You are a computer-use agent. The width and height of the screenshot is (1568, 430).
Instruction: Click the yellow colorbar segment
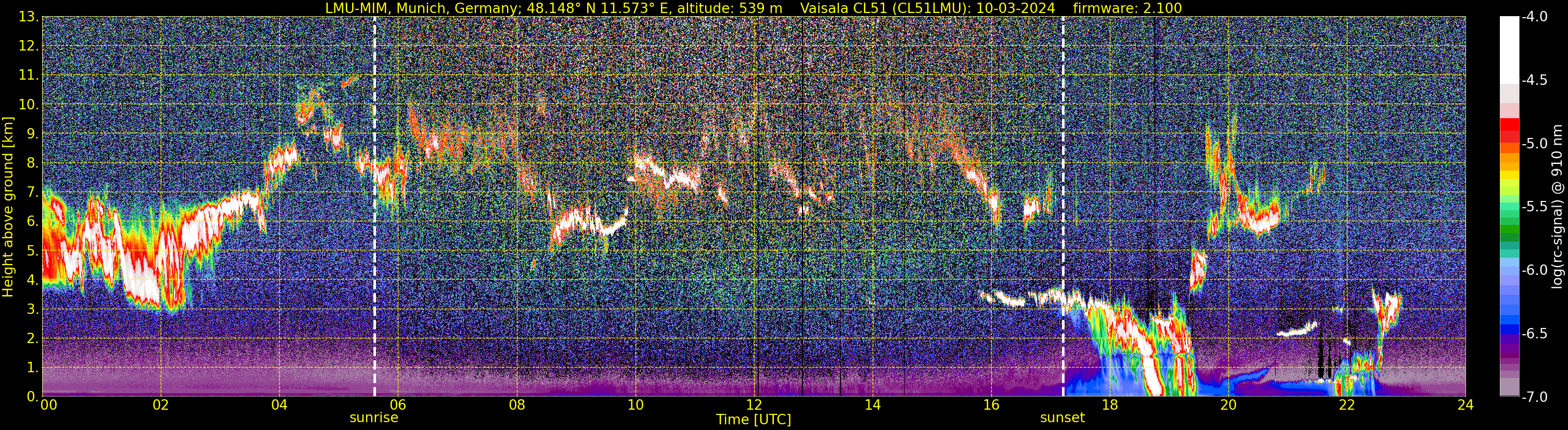(x=1509, y=175)
